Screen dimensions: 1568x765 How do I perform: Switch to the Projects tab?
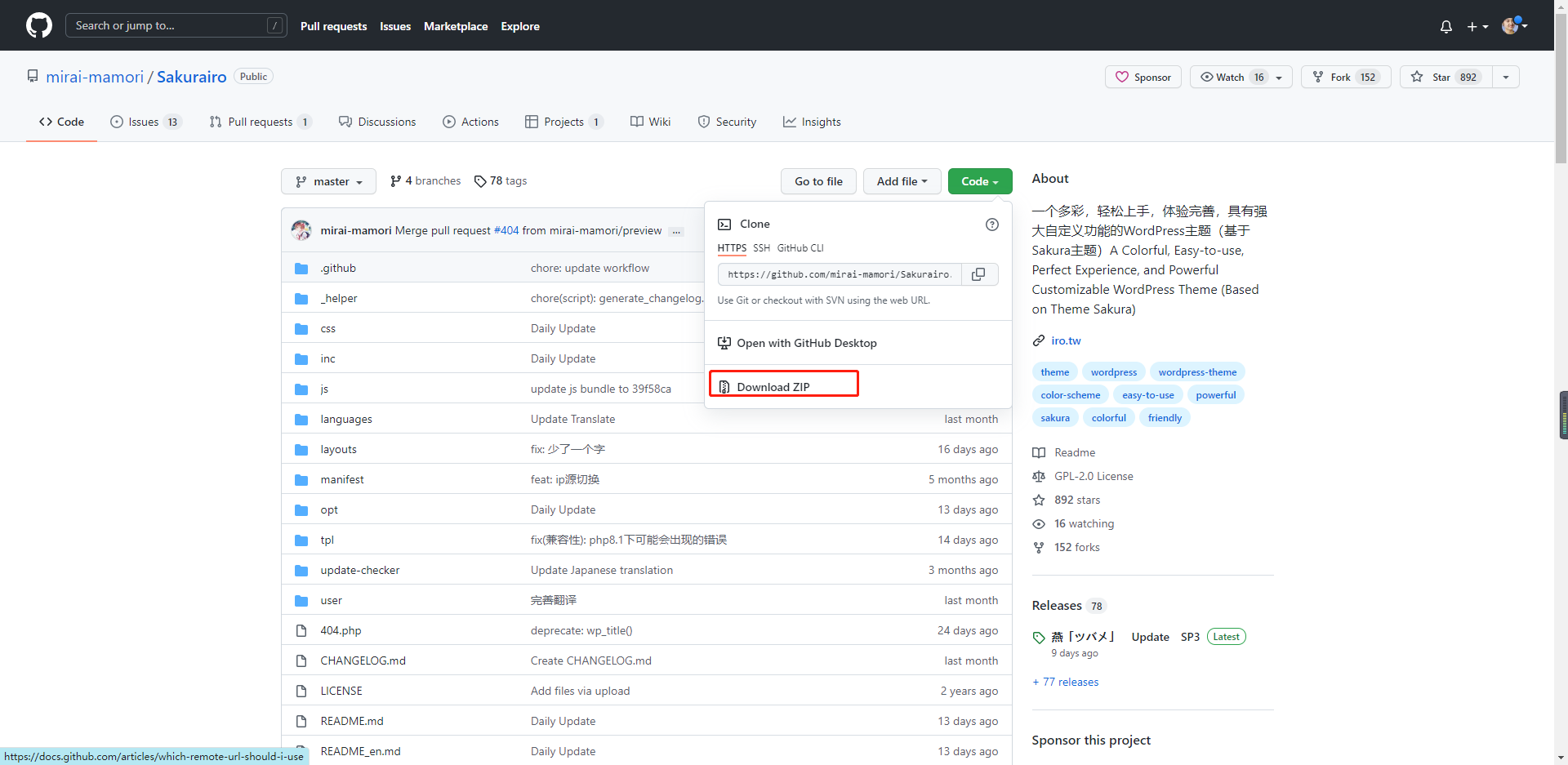[x=564, y=122]
